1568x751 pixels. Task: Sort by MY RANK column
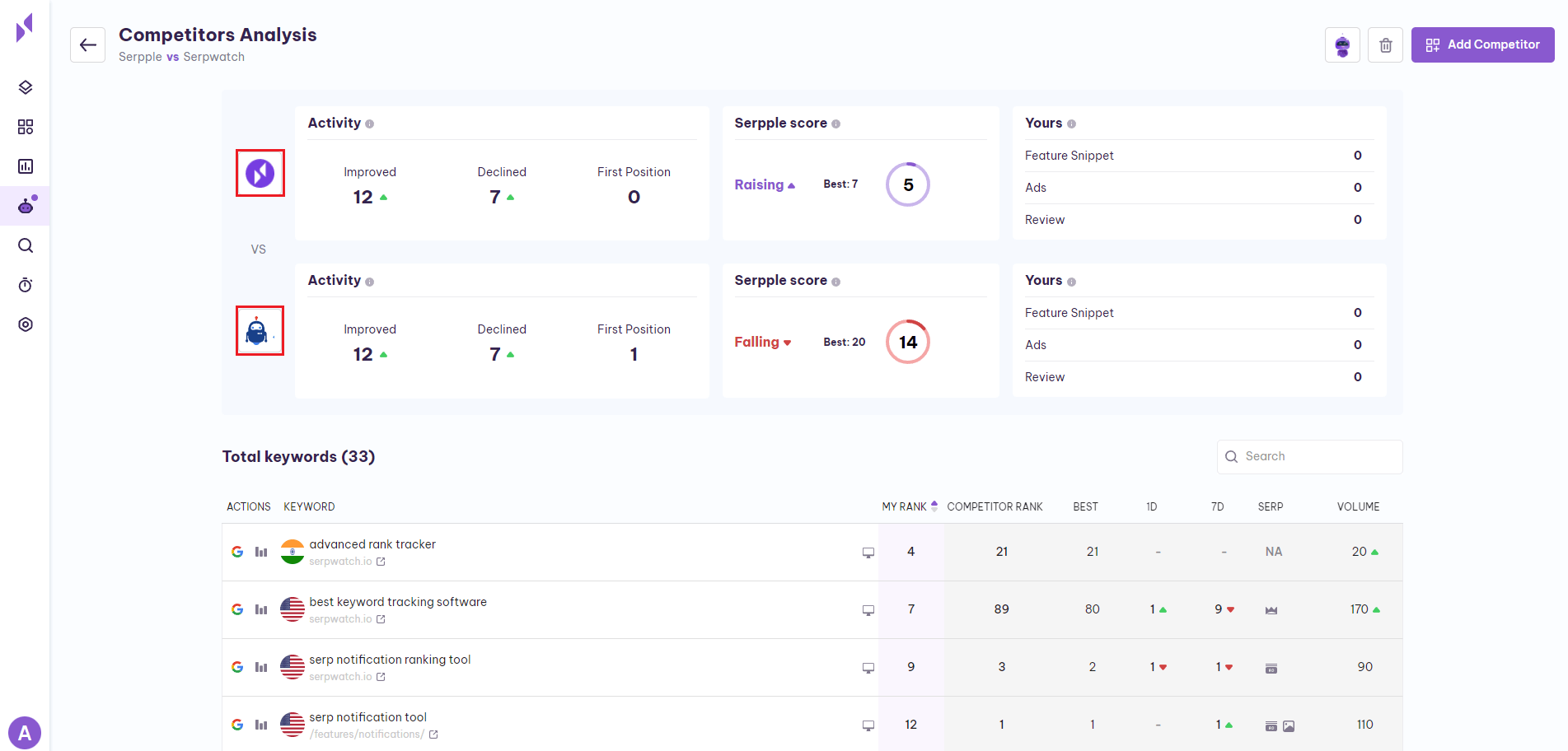910,506
